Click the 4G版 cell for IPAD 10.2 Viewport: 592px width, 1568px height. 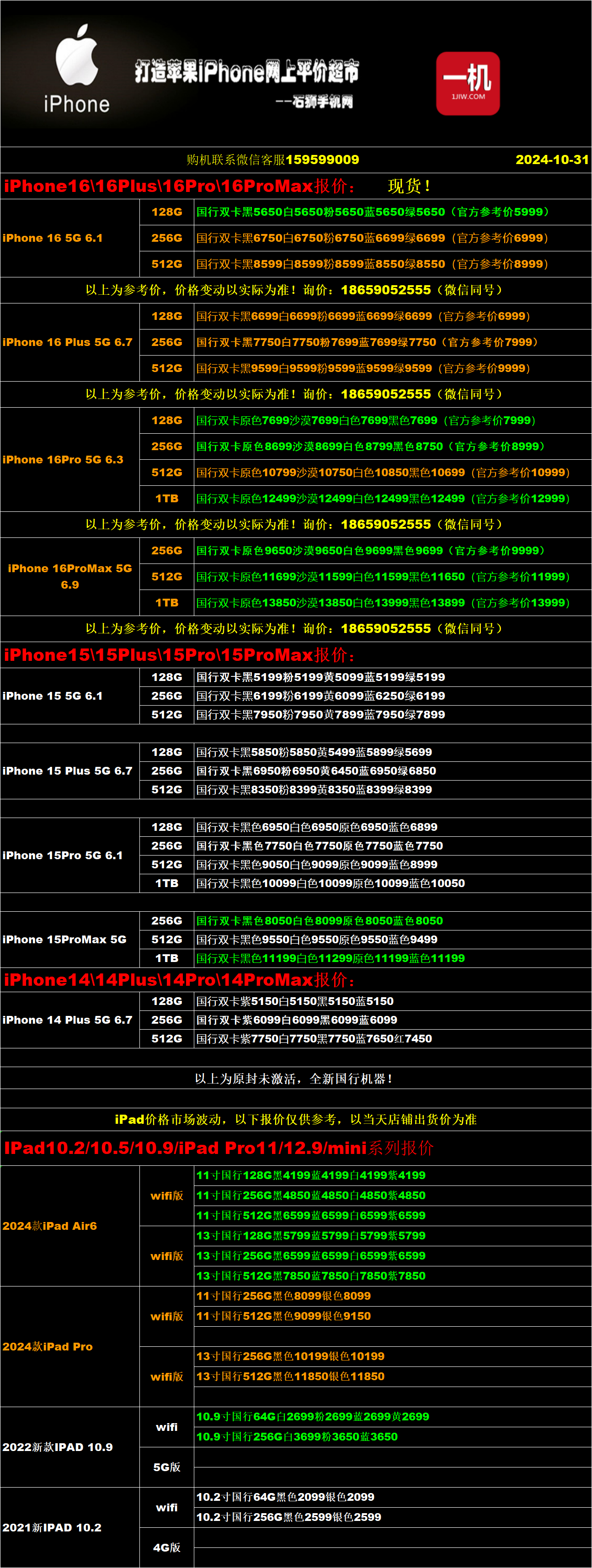[167, 1547]
